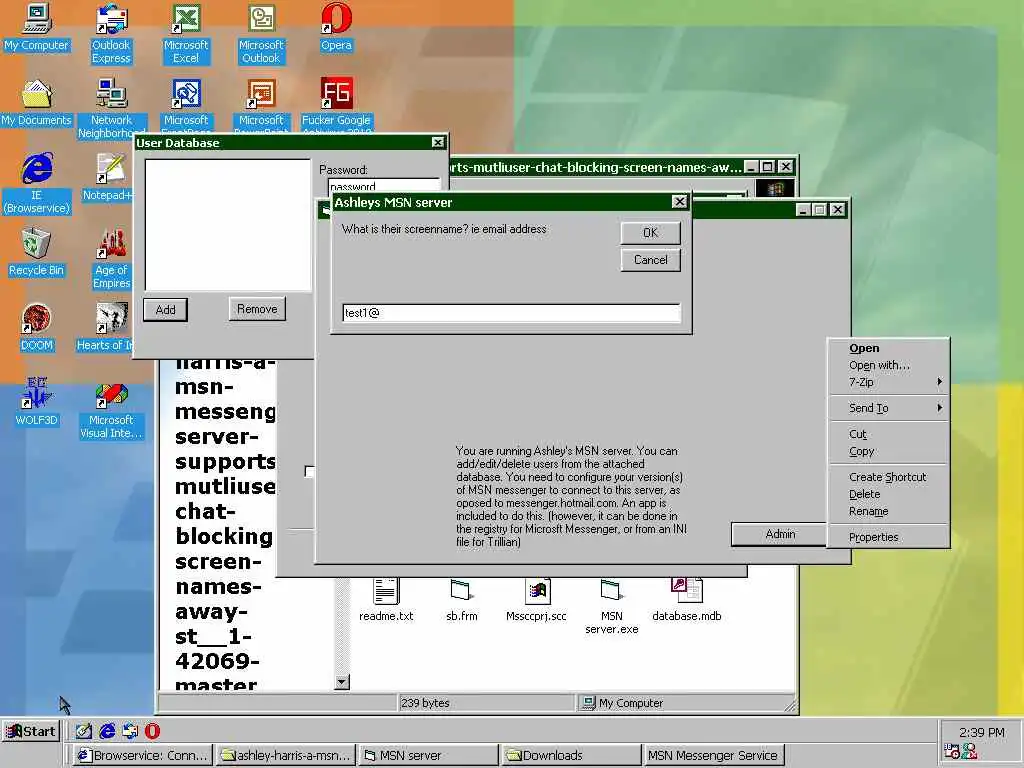
Task: Select the Opera desktop shortcut
Action: pos(336,28)
